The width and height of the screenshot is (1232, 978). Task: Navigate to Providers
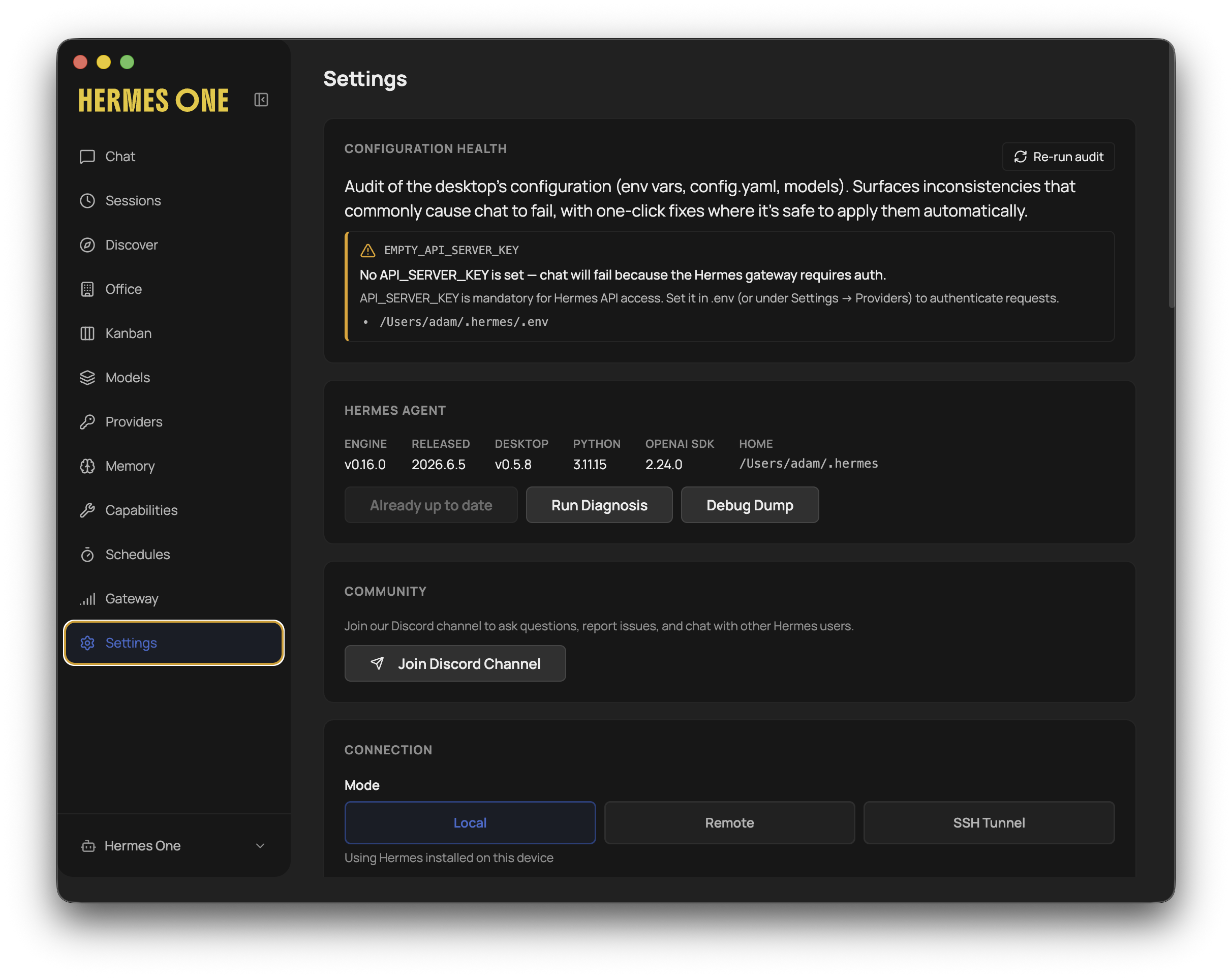click(174, 422)
